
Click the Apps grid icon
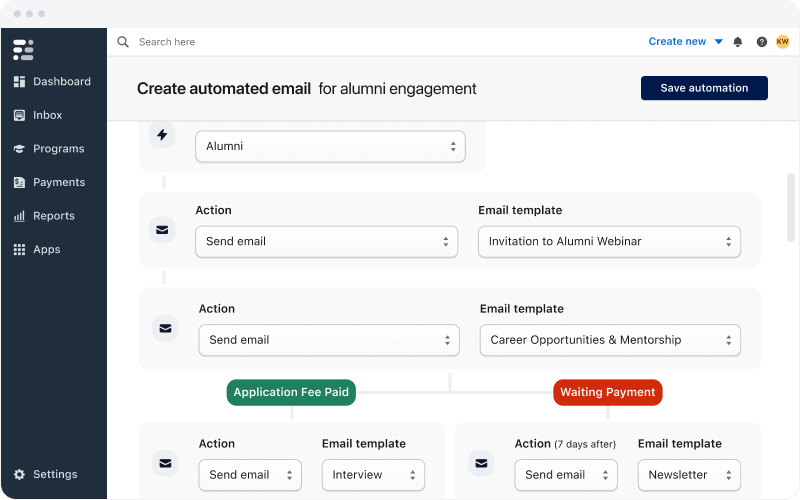19,249
